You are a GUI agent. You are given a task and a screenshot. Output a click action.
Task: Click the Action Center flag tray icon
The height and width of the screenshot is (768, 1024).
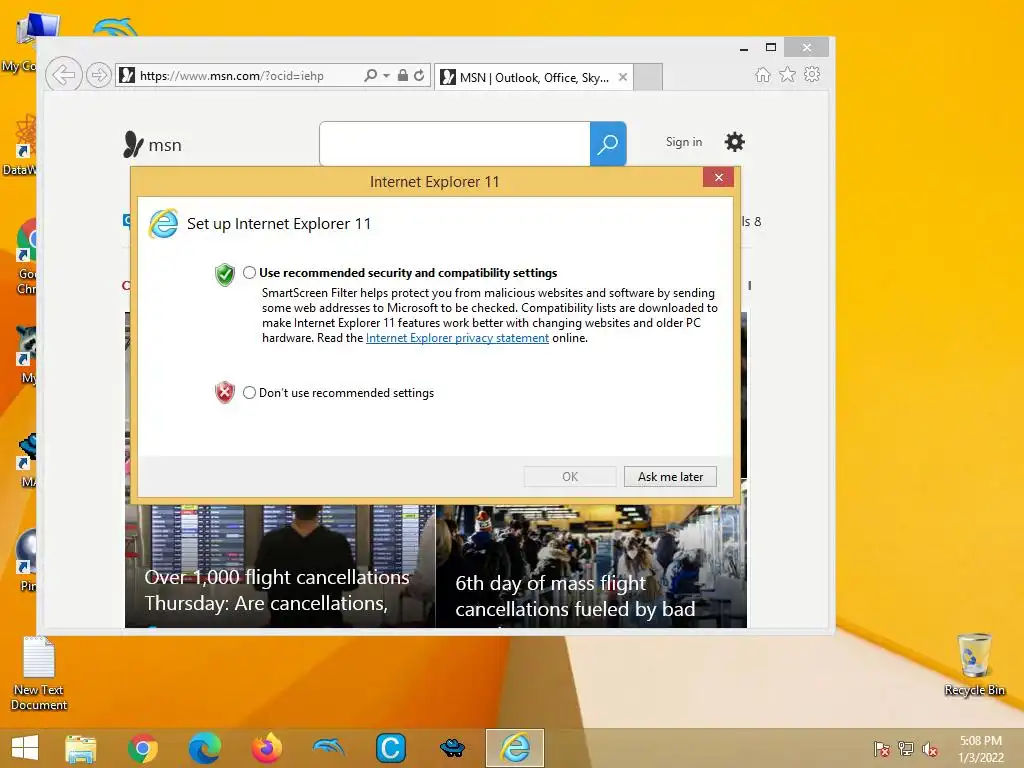click(x=881, y=748)
